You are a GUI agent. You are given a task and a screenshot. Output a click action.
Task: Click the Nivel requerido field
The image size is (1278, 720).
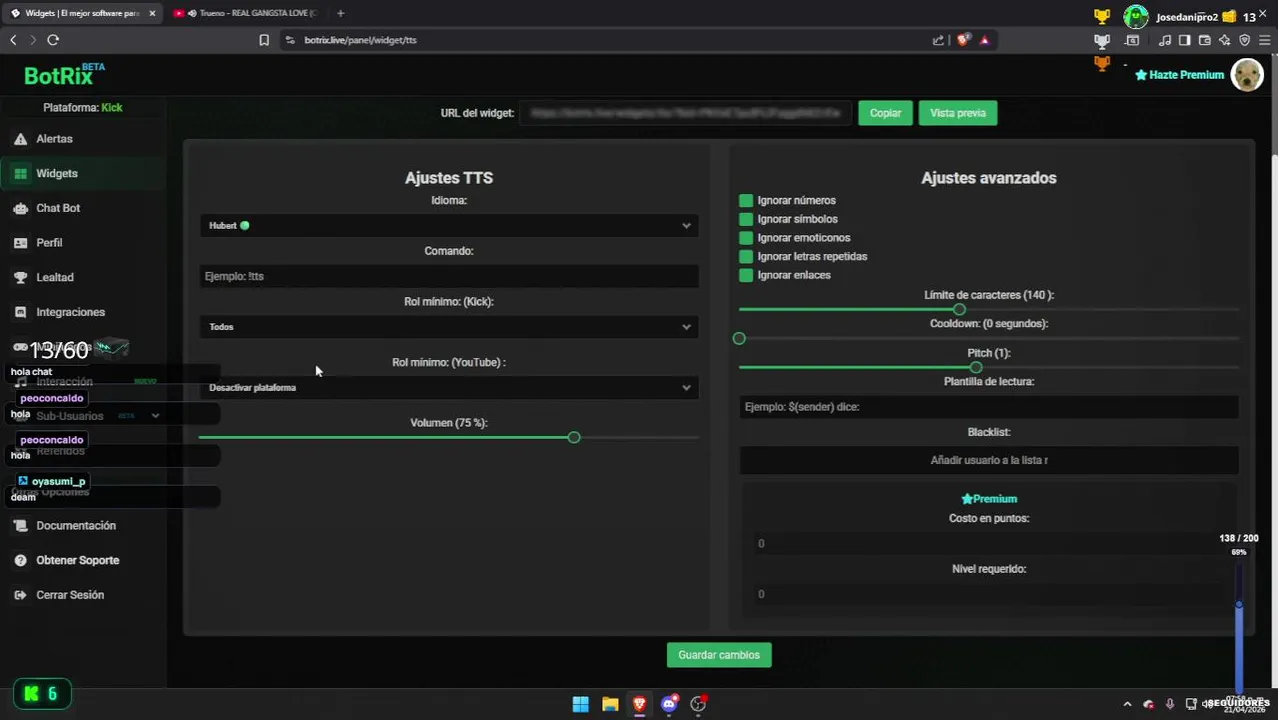click(x=989, y=594)
